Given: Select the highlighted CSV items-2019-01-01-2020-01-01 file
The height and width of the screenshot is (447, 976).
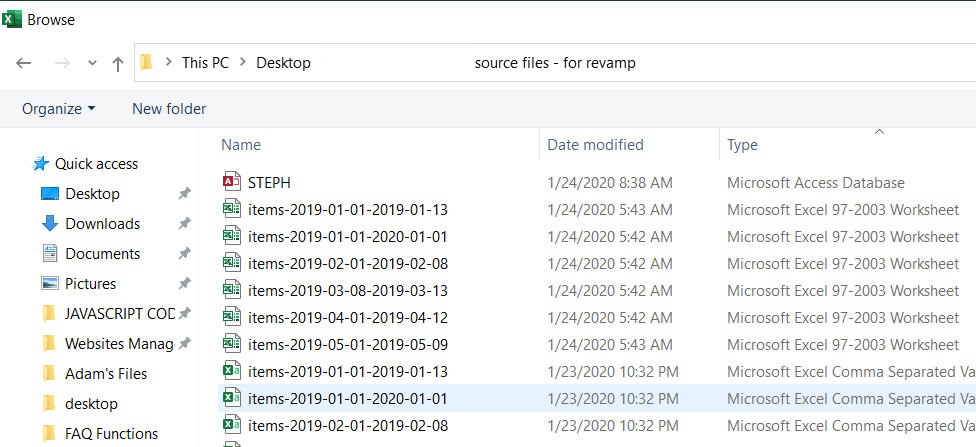Looking at the screenshot, I should (347, 399).
